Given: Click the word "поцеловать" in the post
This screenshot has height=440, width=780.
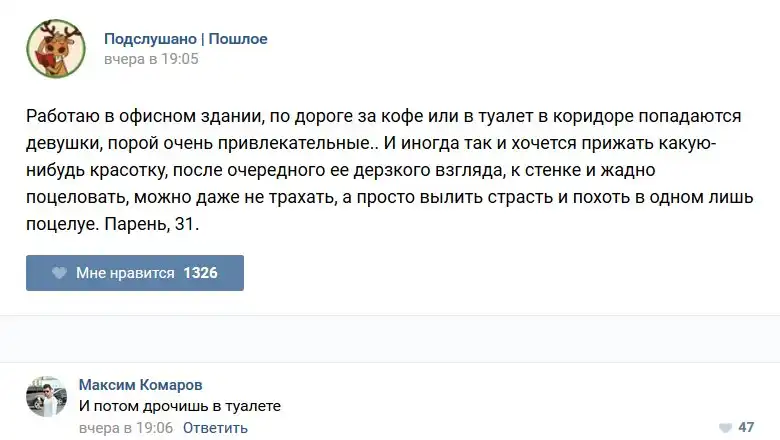Looking at the screenshot, I should coord(70,198).
